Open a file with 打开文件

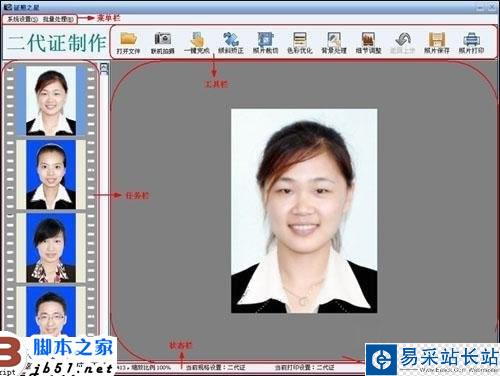pos(128,43)
